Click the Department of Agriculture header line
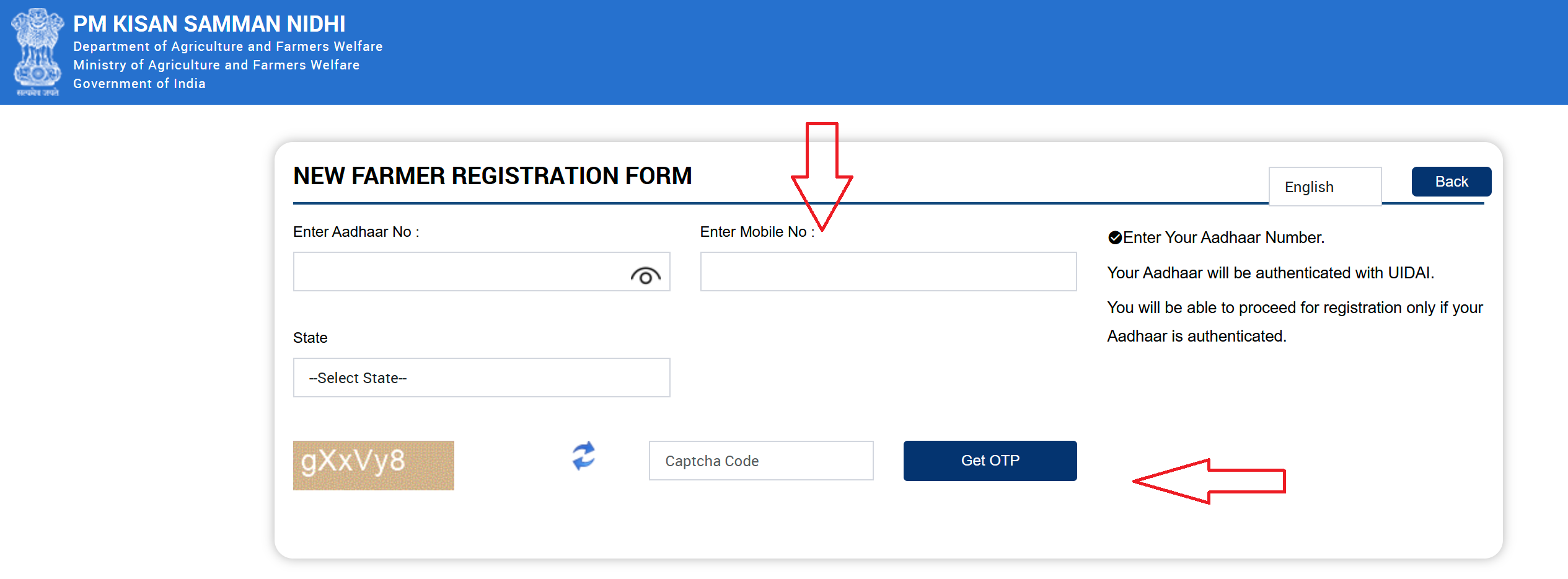 228,46
